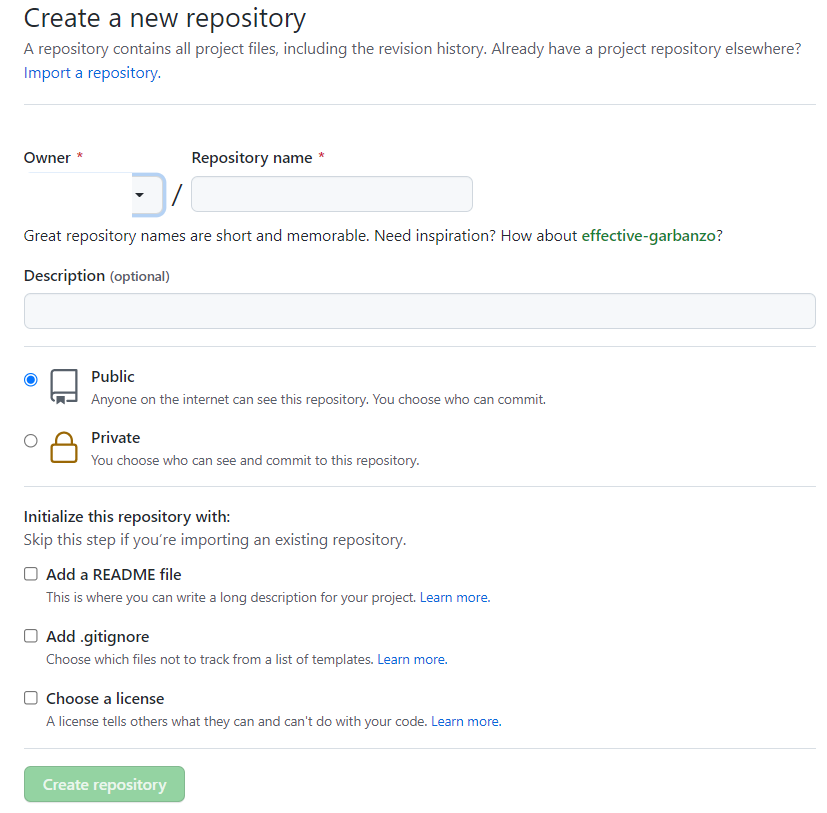The width and height of the screenshot is (827, 813).
Task: Enable Add a README file checkbox
Action: click(31, 574)
